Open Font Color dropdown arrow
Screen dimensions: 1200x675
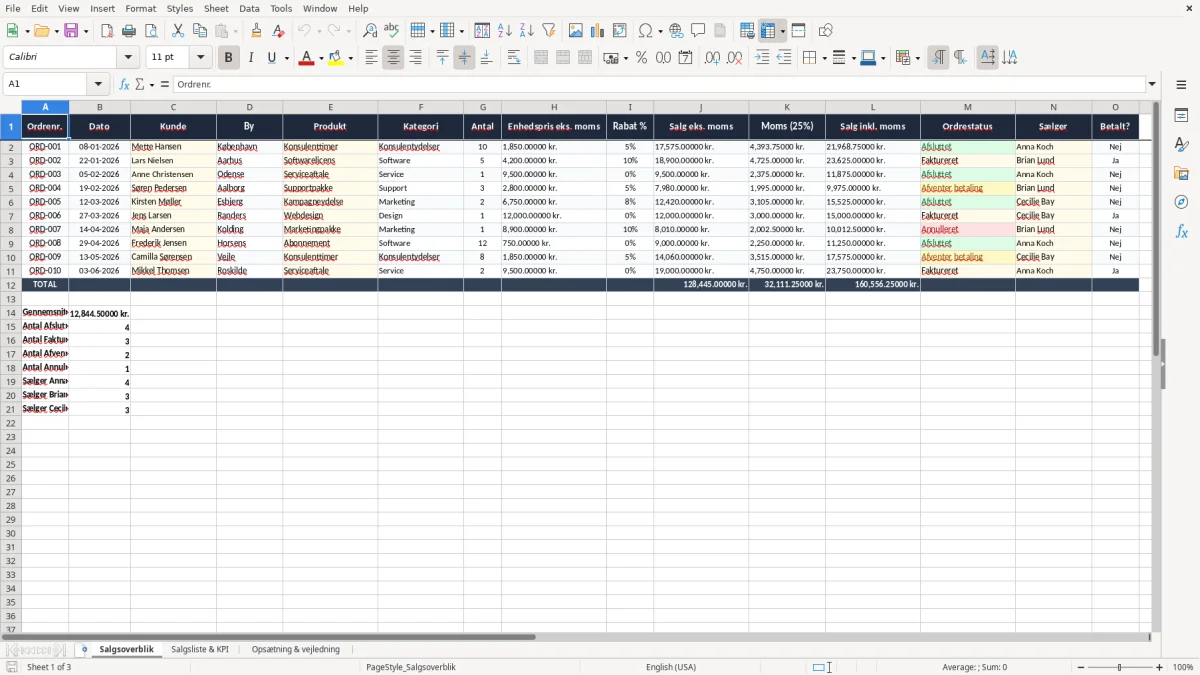[x=320, y=58]
